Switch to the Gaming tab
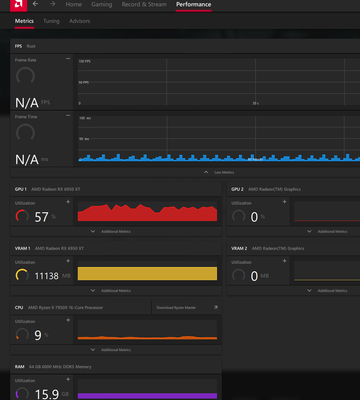The image size is (360, 400). click(x=102, y=4)
